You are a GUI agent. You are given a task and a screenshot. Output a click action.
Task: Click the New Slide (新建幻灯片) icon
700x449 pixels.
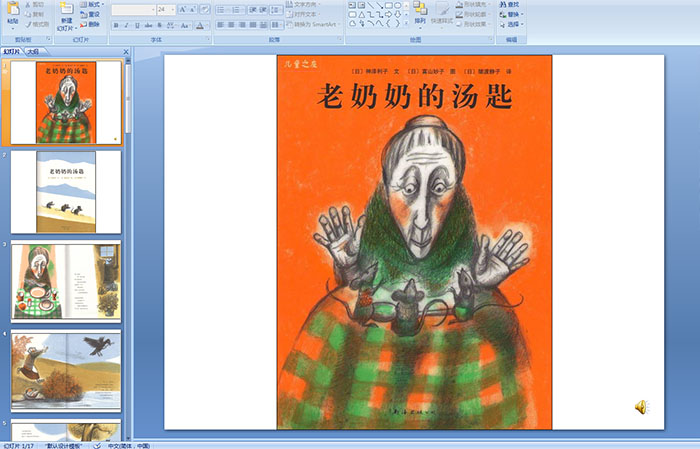[x=67, y=8]
